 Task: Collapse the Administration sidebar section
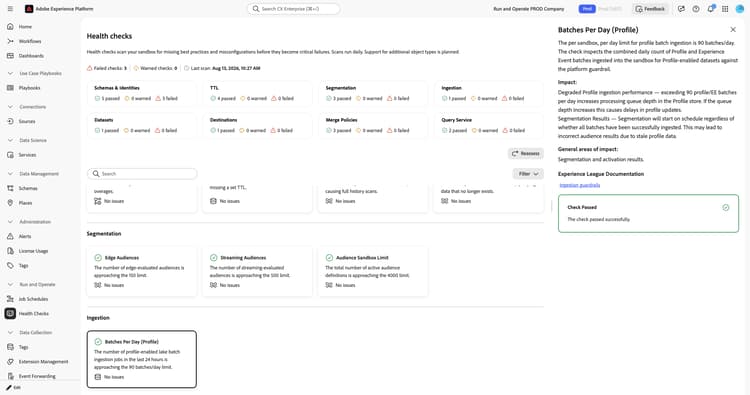10,222
